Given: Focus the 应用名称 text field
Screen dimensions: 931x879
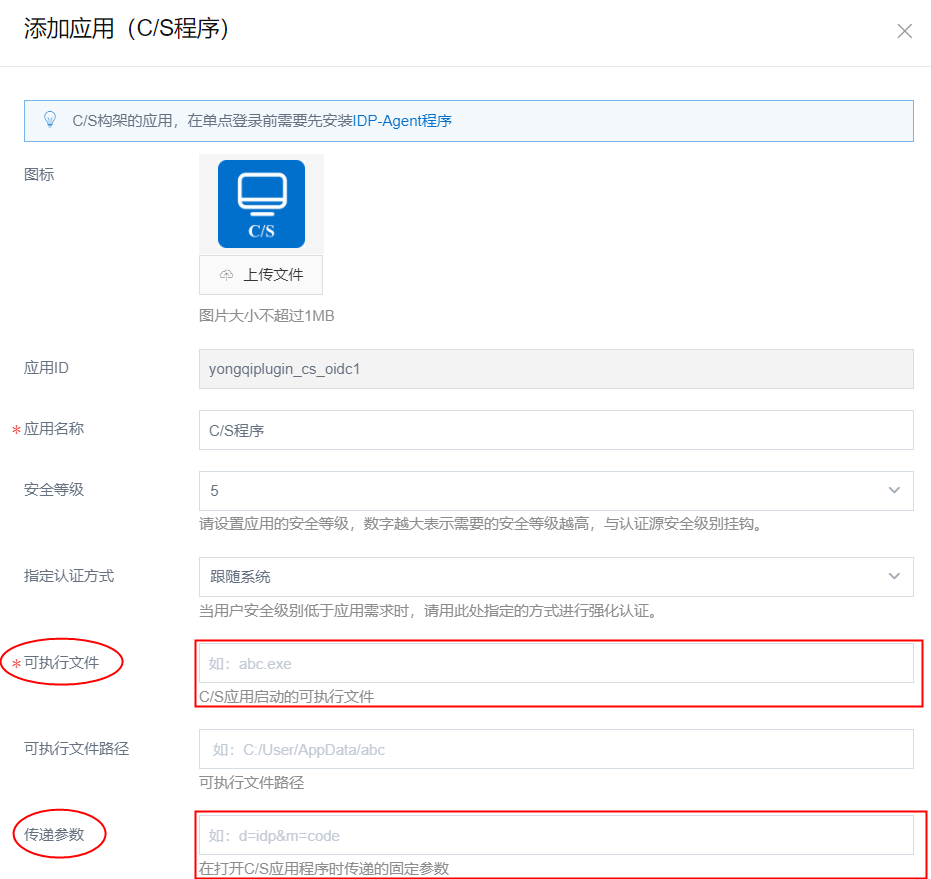Looking at the screenshot, I should pyautogui.click(x=555, y=430).
